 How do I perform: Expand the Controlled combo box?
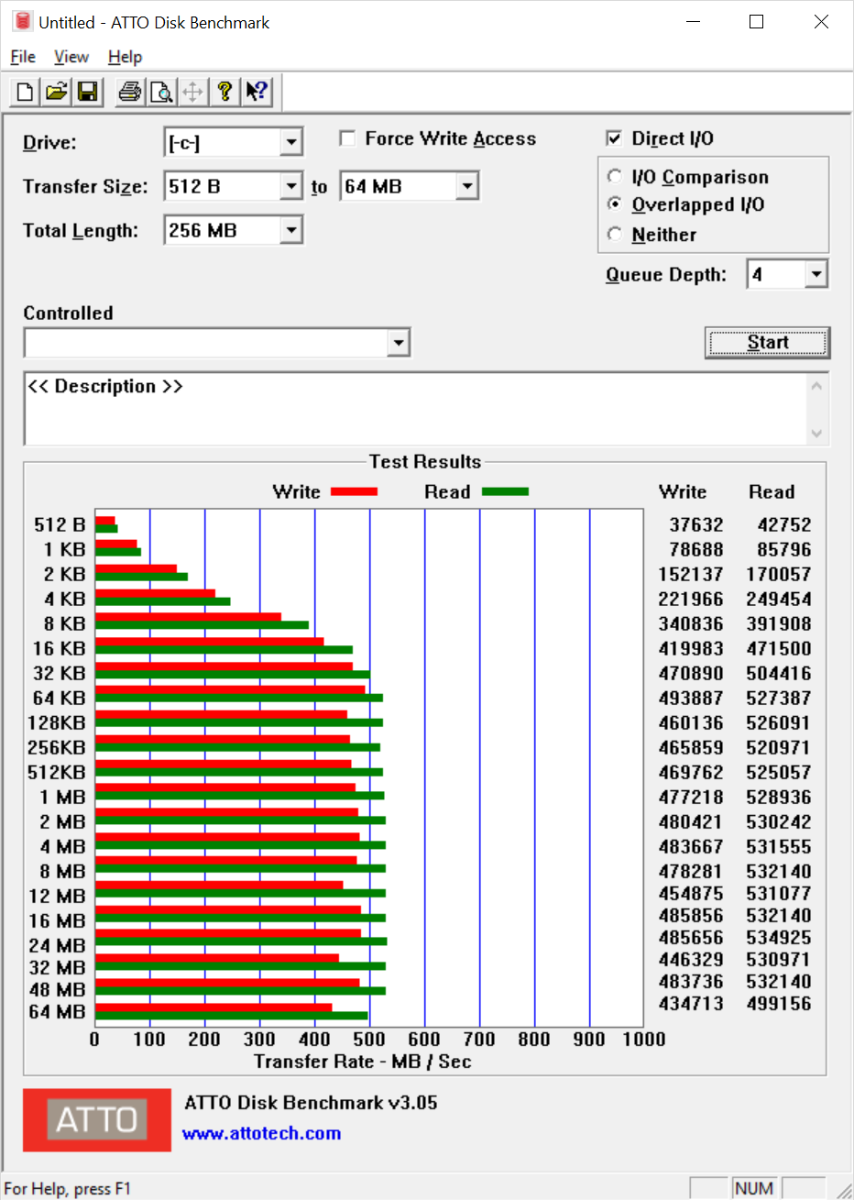[399, 343]
